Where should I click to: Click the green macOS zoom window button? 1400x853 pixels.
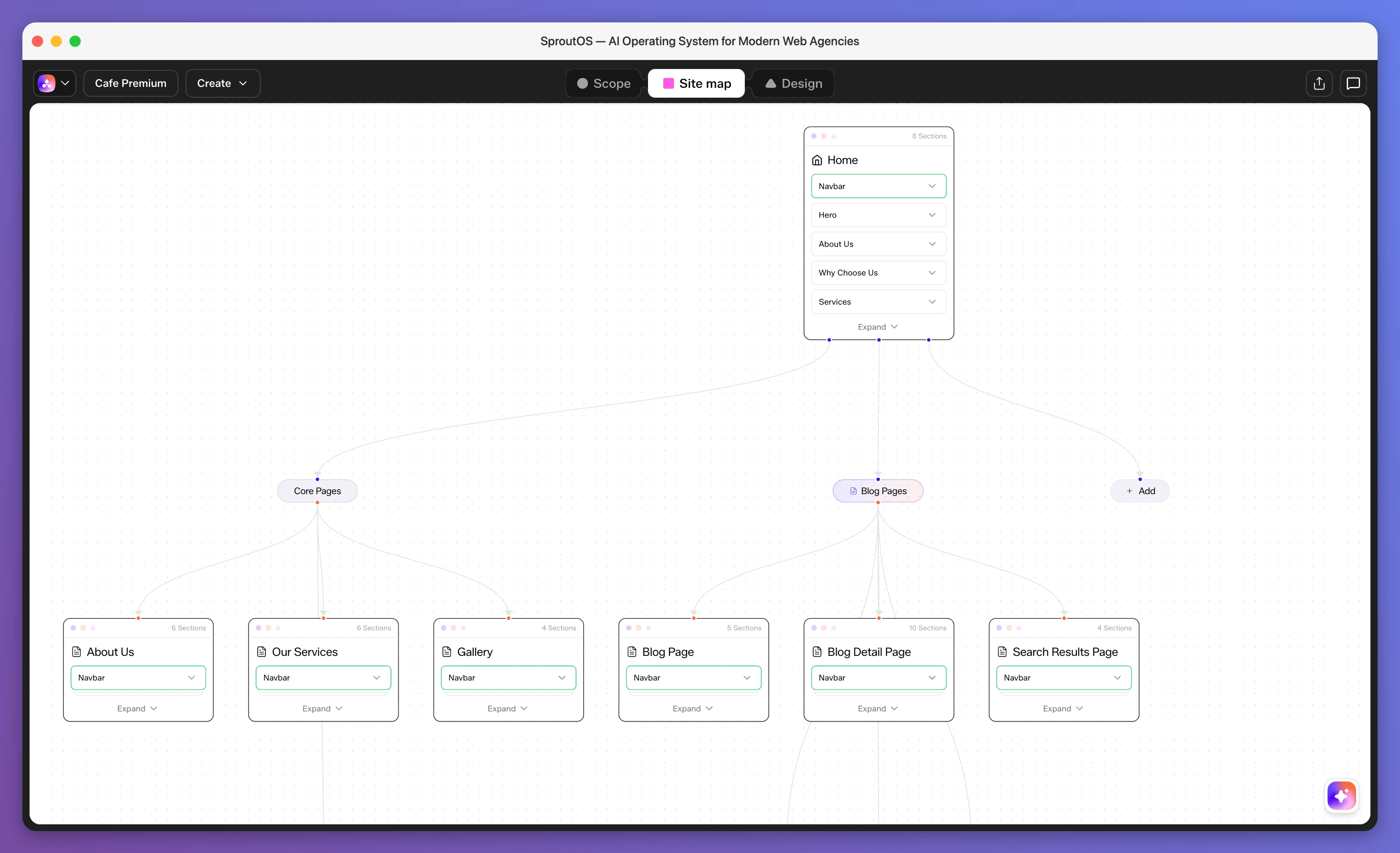[75, 42]
